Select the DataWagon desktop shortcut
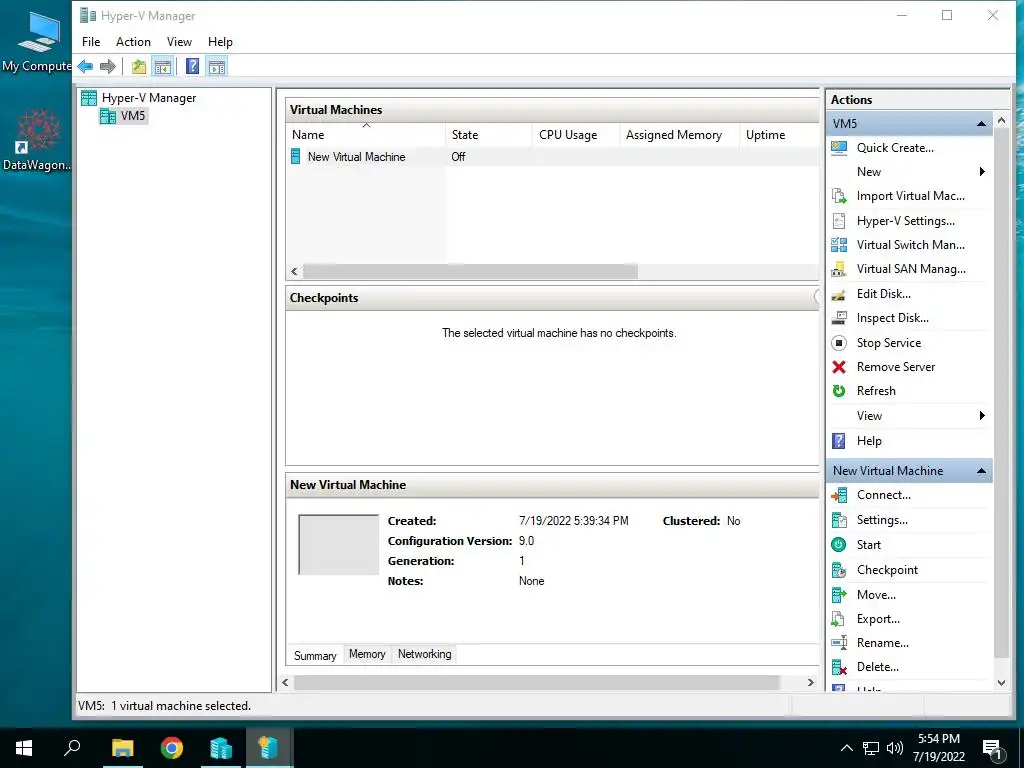The image size is (1024, 768). coord(37,140)
